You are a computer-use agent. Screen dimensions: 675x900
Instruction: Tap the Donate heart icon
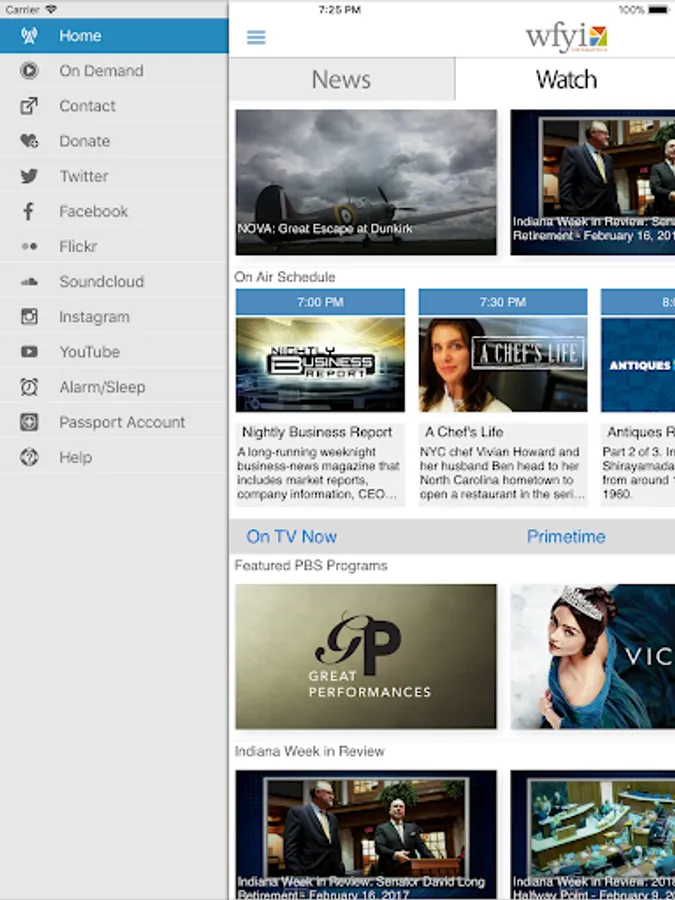point(29,141)
